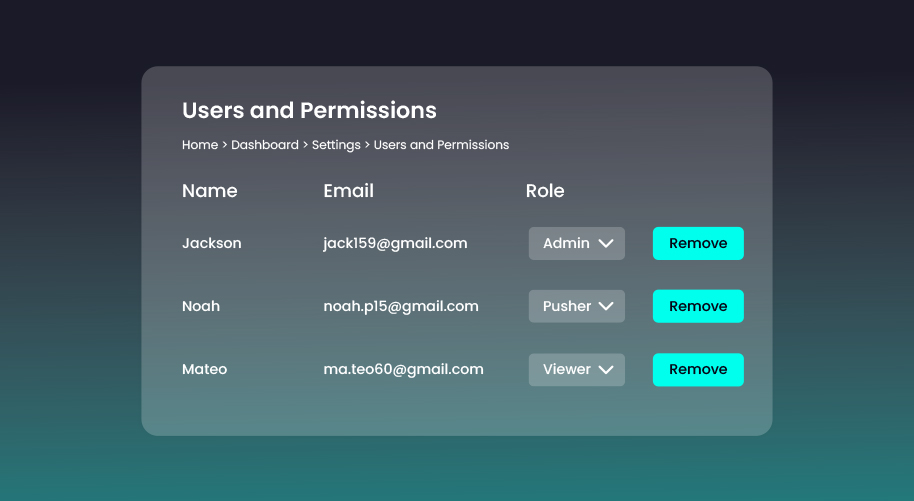
Task: Click the Email column header
Action: 348,191
